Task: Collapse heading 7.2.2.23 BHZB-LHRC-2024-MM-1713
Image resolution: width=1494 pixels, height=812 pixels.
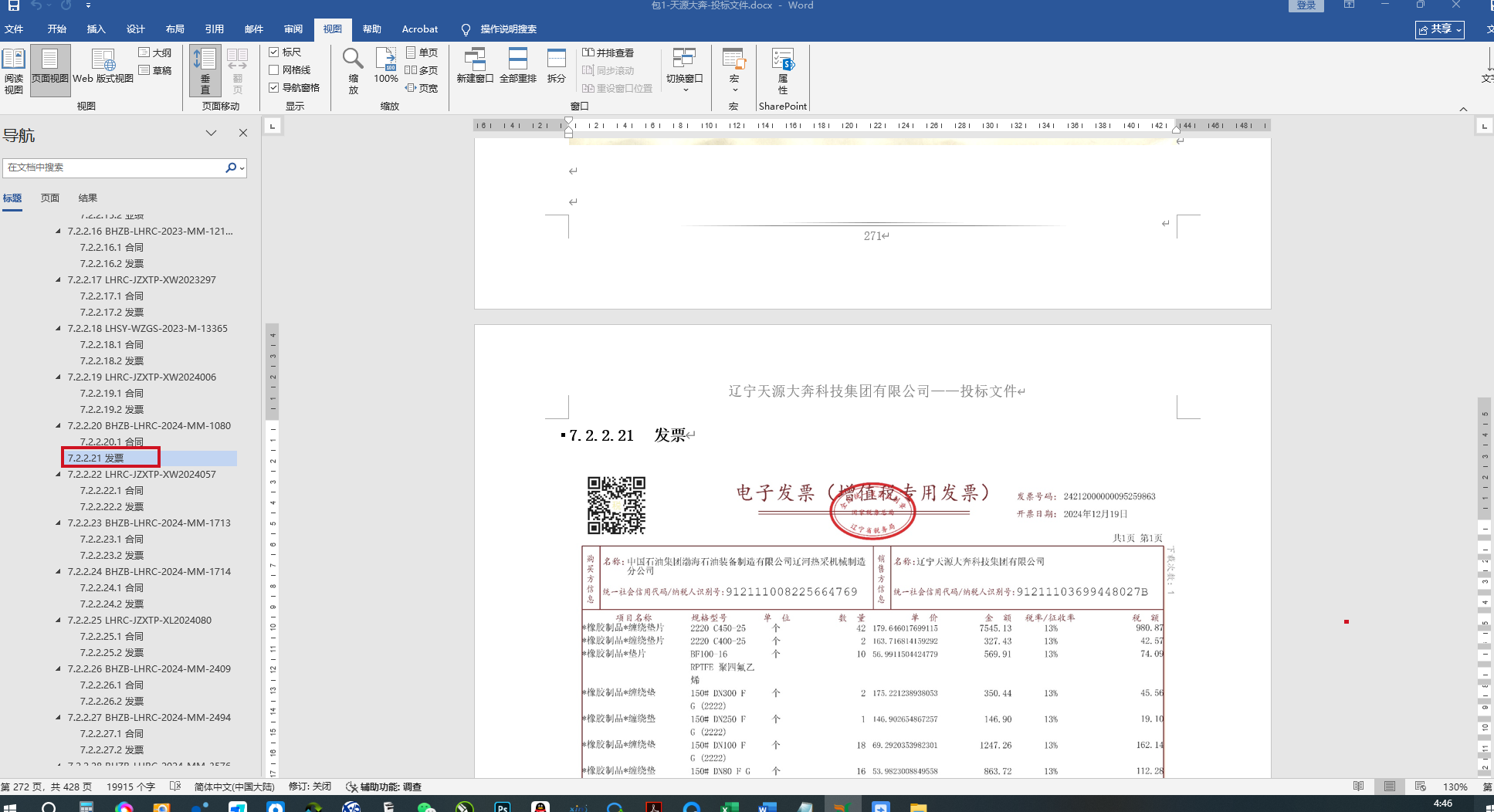Action: click(59, 523)
